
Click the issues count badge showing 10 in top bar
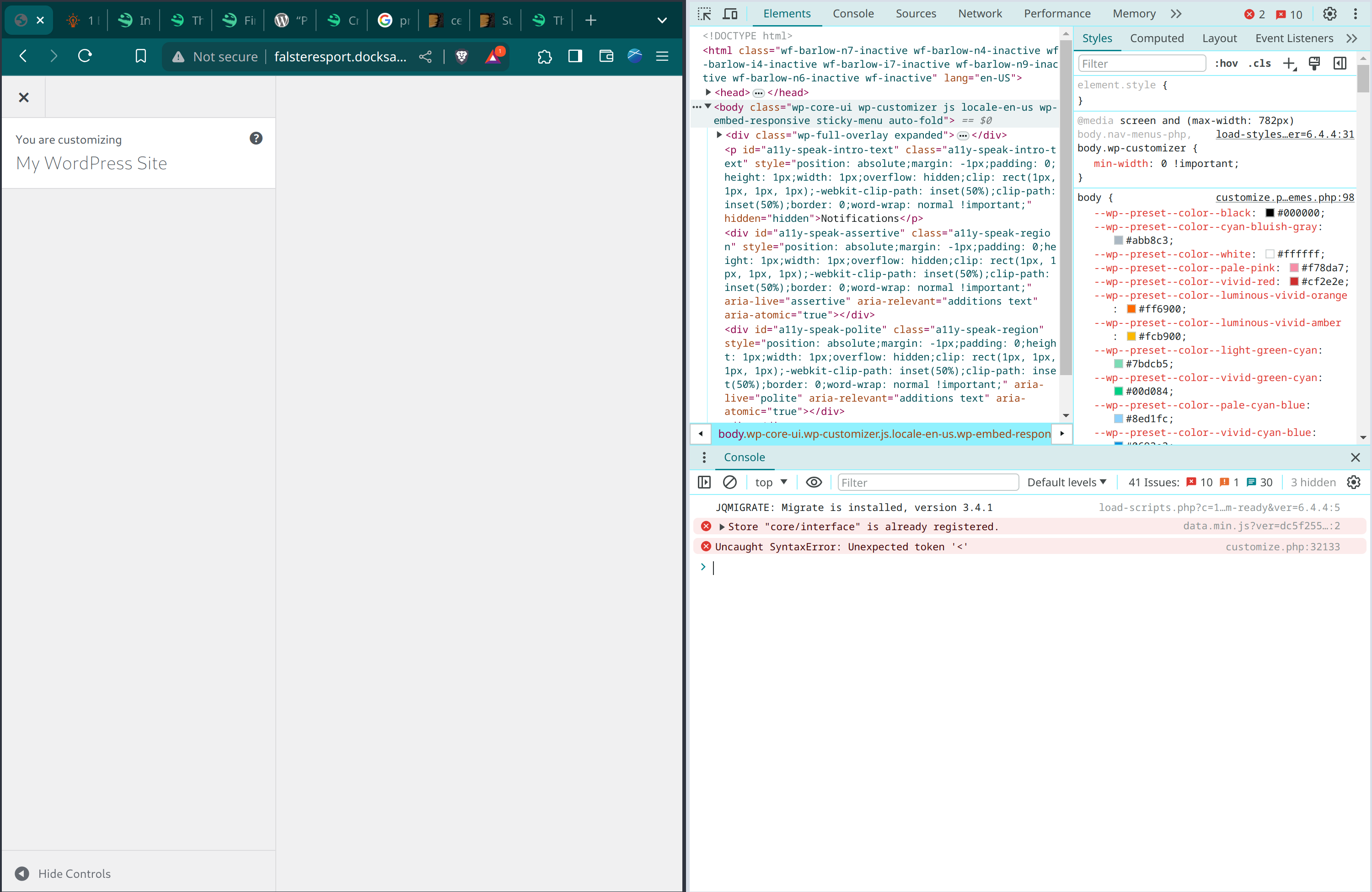tap(1289, 15)
